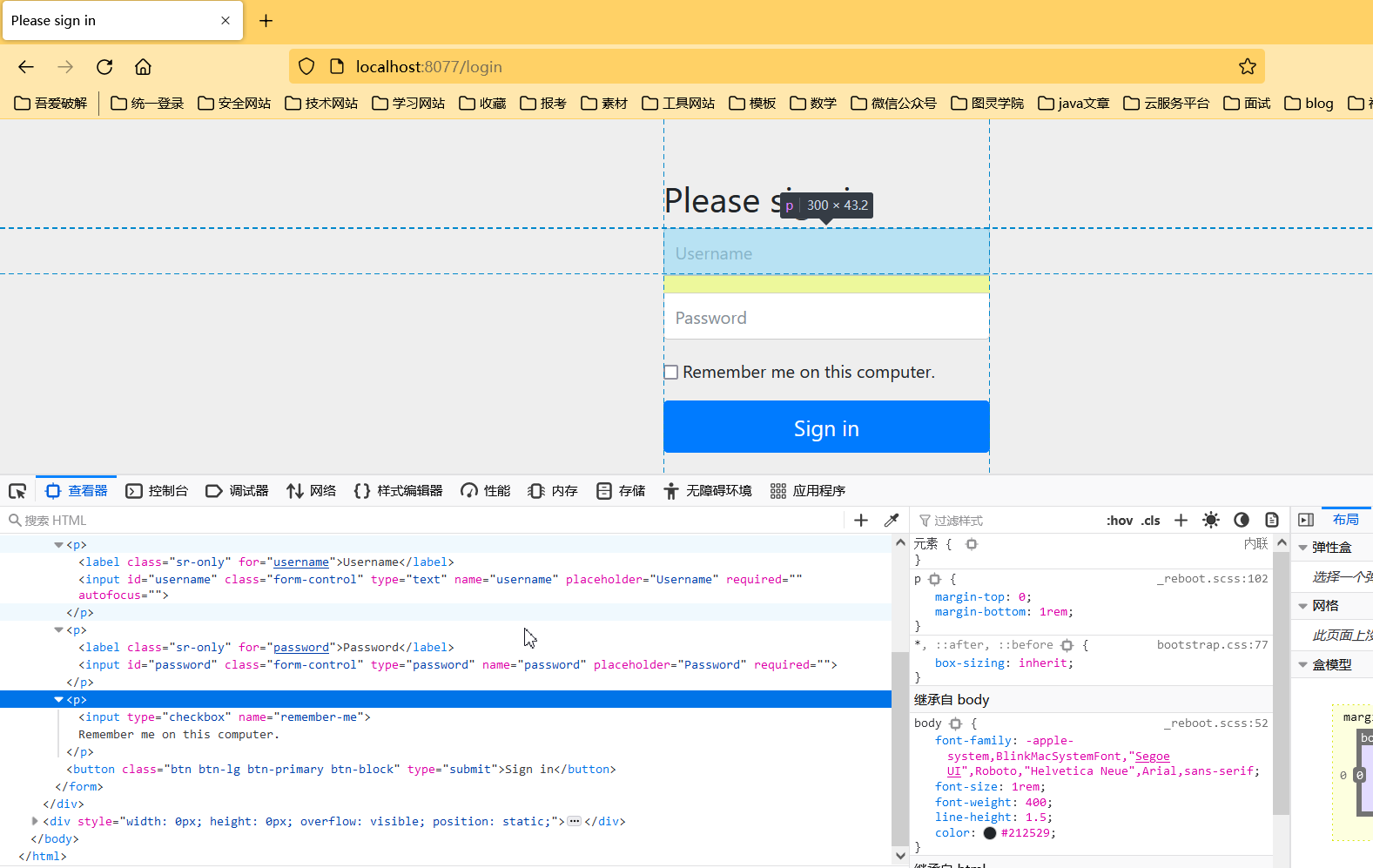The width and height of the screenshot is (1373, 868).
Task: Toggle light color scheme simulation sun icon
Action: [1211, 520]
